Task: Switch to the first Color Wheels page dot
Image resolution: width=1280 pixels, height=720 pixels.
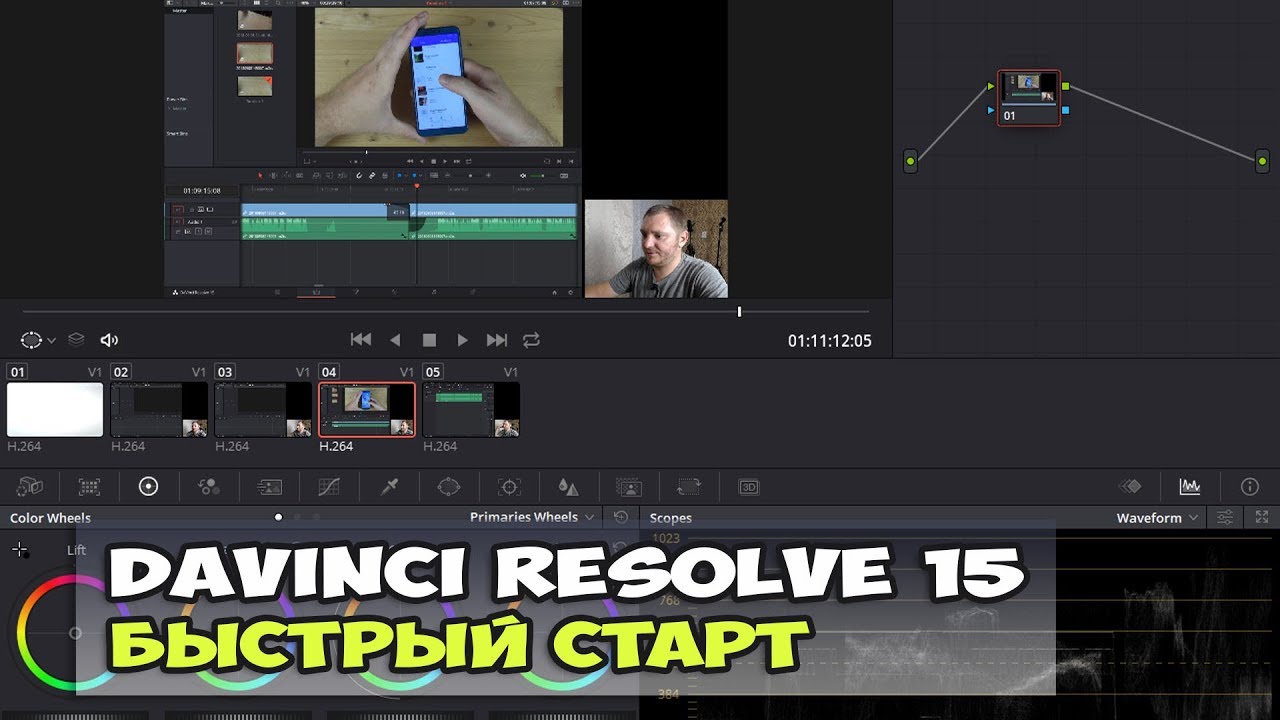Action: (x=278, y=517)
